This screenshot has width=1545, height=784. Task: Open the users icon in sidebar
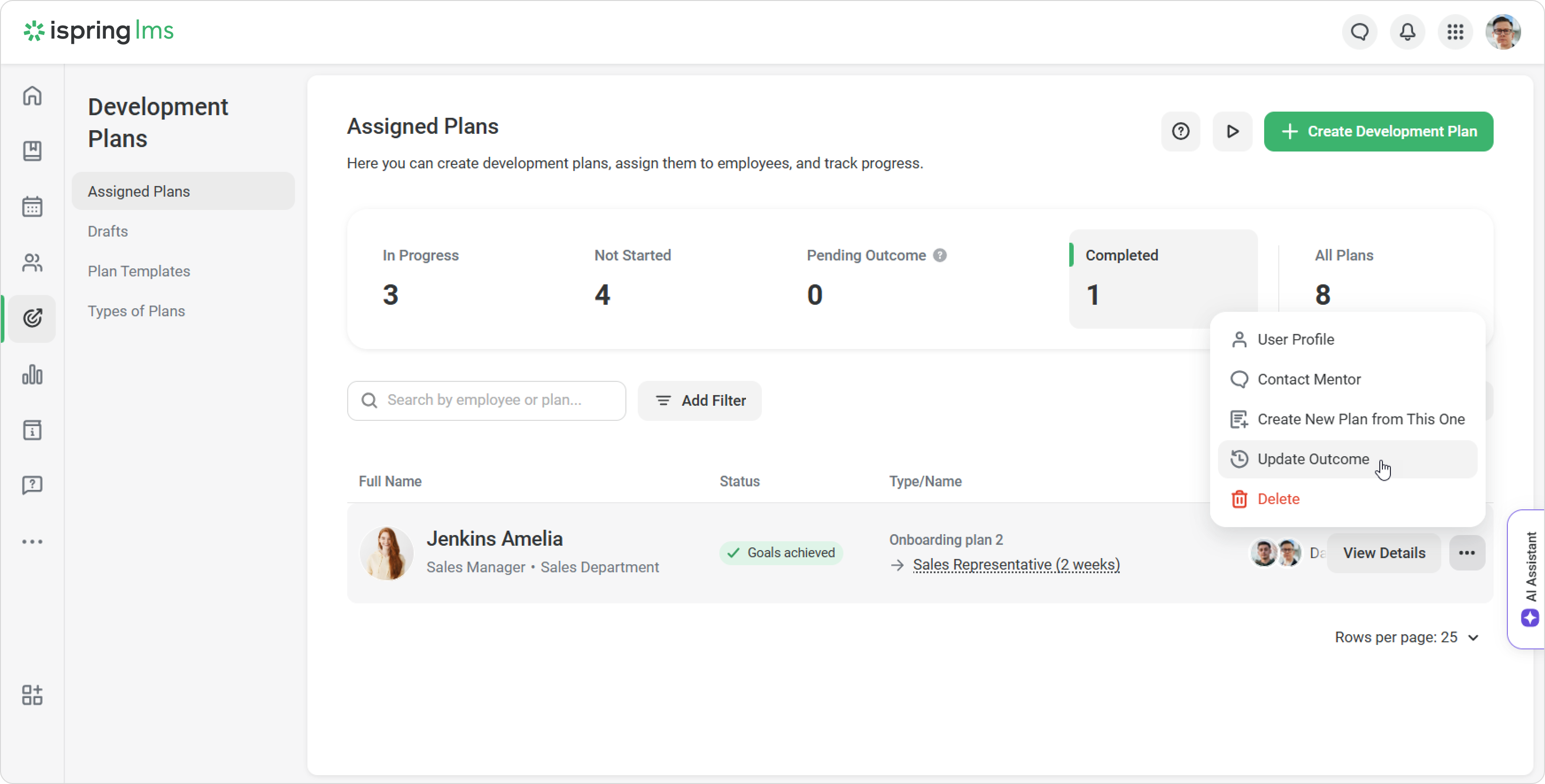[32, 263]
